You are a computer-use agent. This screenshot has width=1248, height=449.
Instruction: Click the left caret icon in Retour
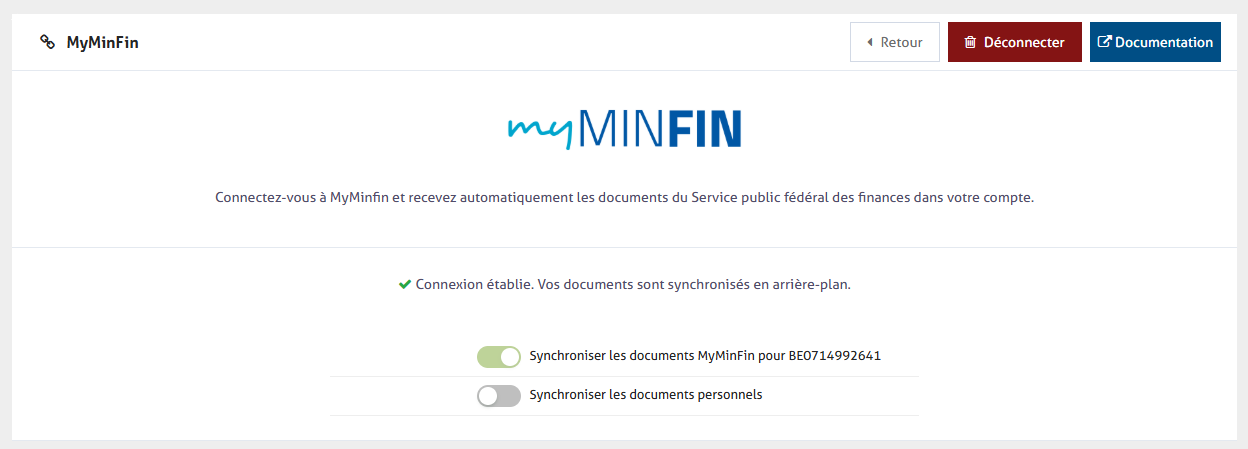tap(870, 42)
